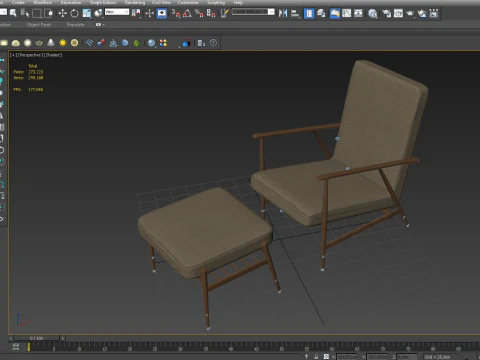Toggle Angle Snap on the toolbar
Viewport: 480px width, 360px height.
(x=187, y=13)
